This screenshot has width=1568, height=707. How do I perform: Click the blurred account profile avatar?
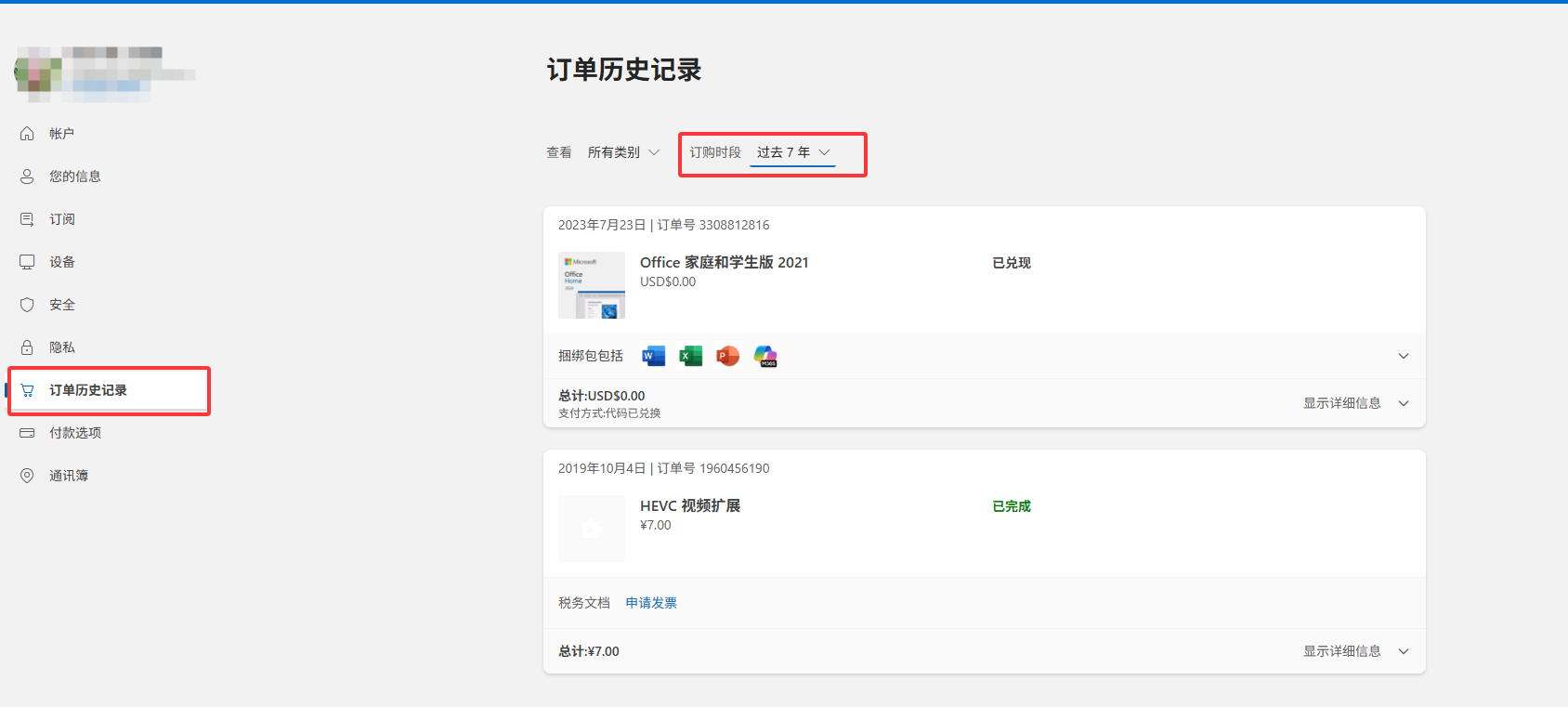(x=38, y=72)
